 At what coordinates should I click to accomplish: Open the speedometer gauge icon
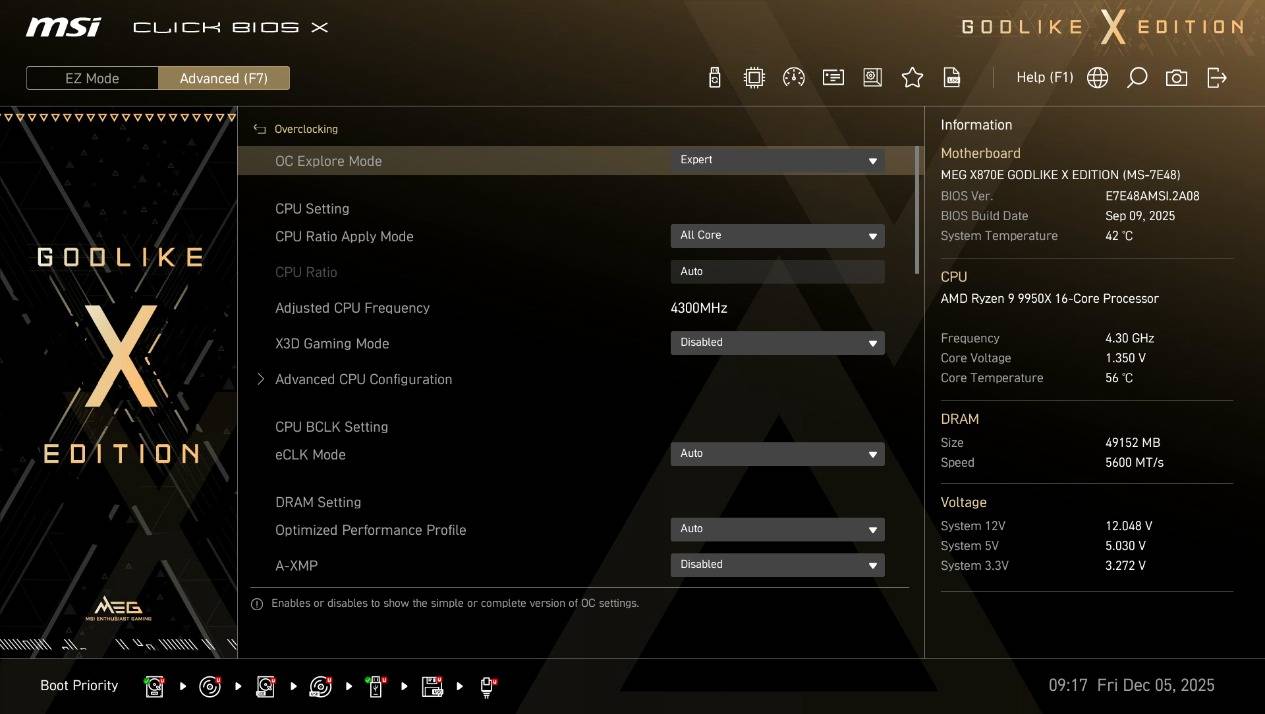tap(794, 78)
